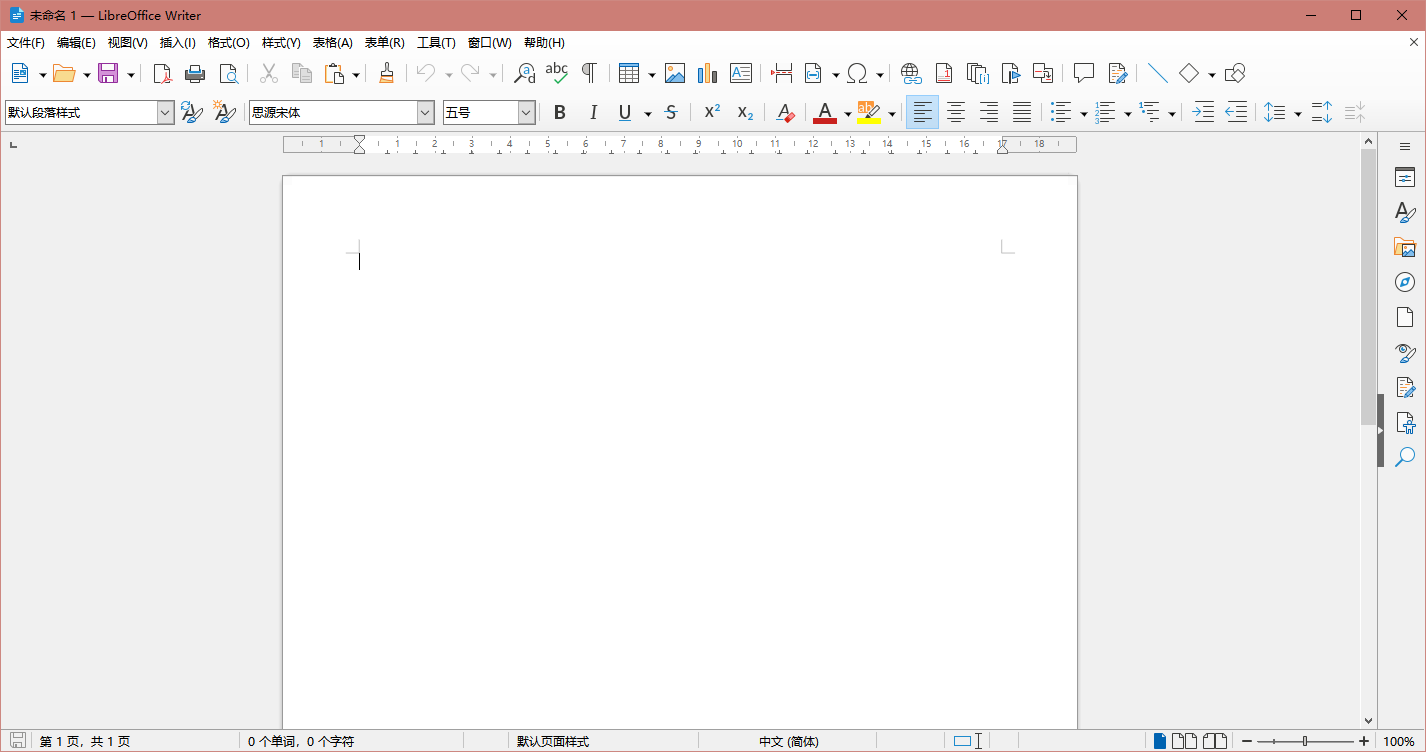Enable superscript formatting

[x=711, y=112]
